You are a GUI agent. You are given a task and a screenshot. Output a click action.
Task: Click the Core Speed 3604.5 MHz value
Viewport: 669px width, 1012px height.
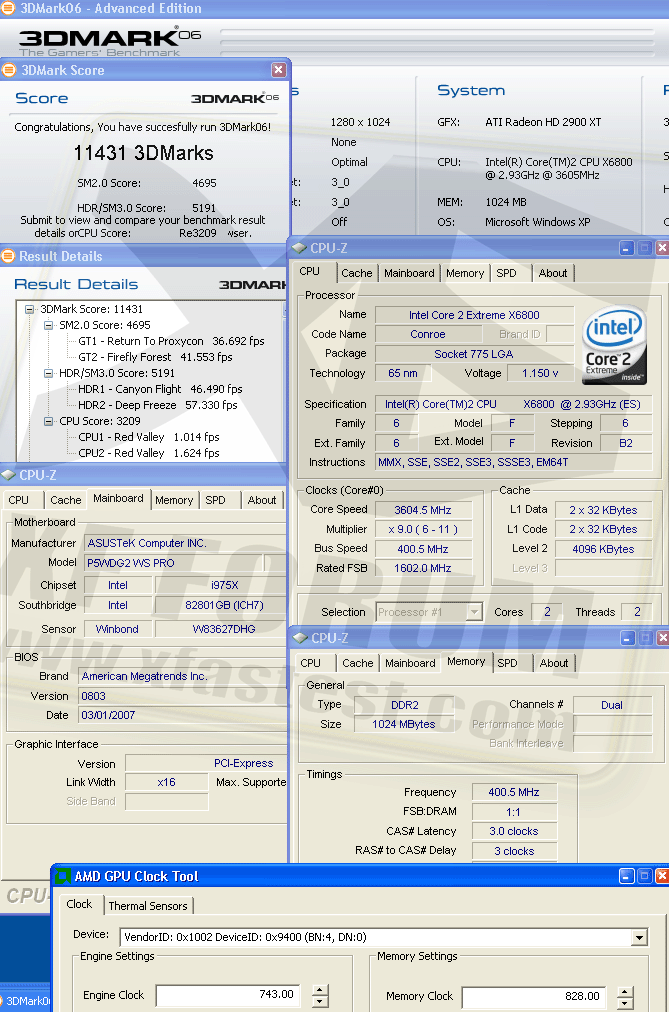[423, 510]
